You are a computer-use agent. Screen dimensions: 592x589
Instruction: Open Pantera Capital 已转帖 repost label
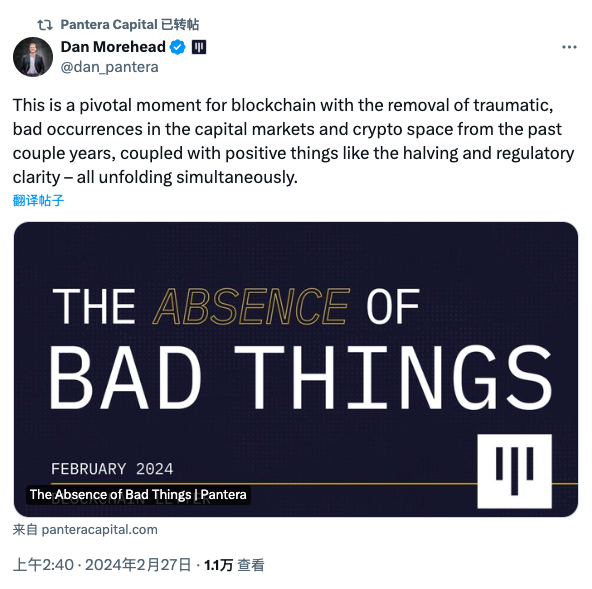[x=130, y=25]
